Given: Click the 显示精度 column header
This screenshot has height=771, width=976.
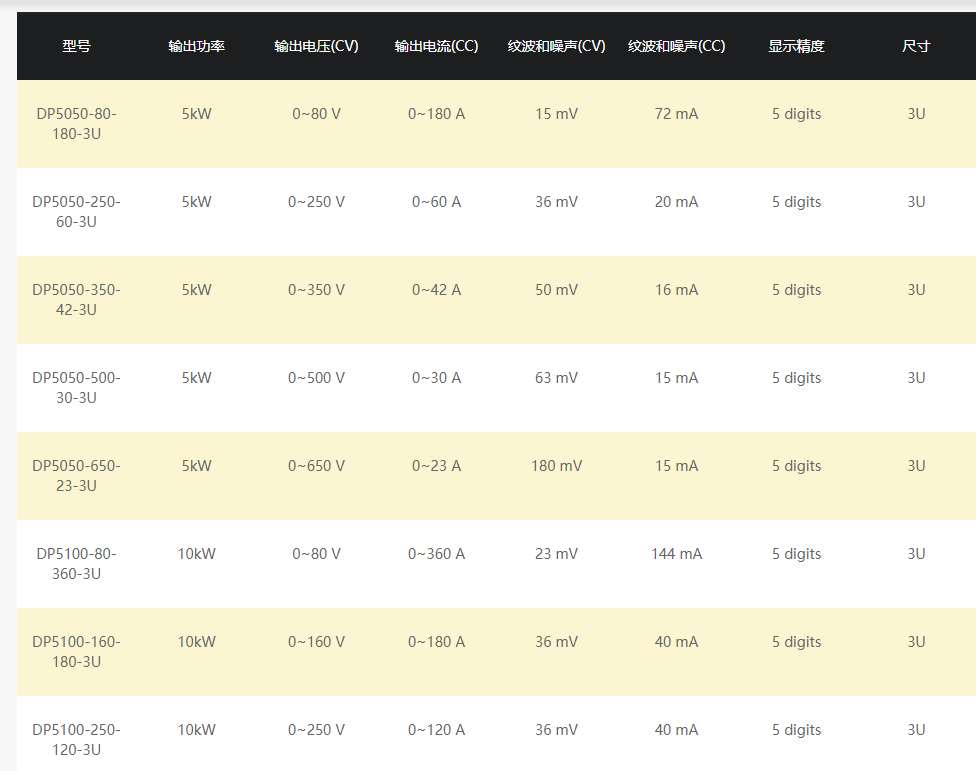Looking at the screenshot, I should coord(797,46).
